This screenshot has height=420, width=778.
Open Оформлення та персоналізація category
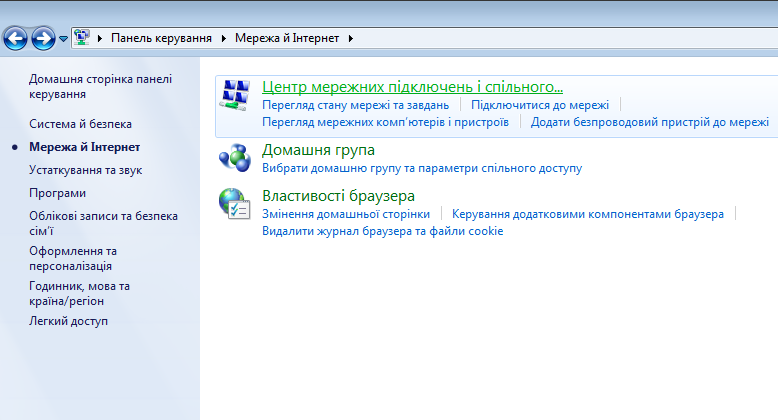(x=73, y=258)
